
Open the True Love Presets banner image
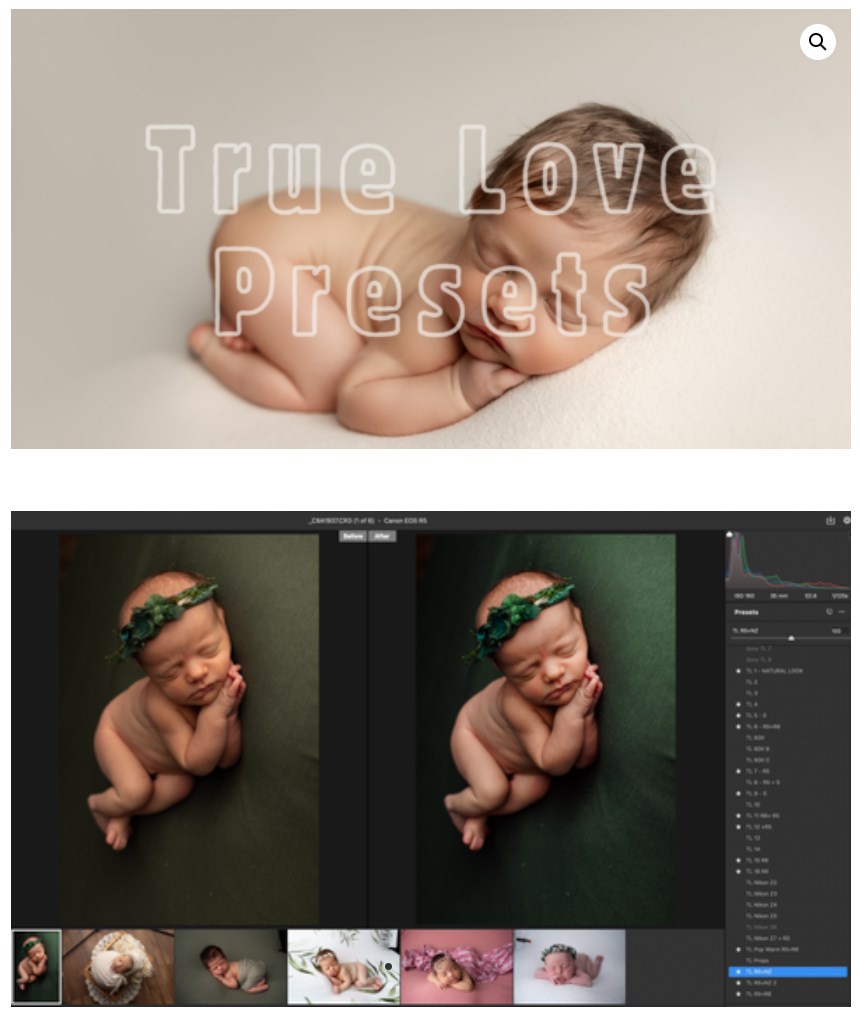pyautogui.click(x=430, y=229)
